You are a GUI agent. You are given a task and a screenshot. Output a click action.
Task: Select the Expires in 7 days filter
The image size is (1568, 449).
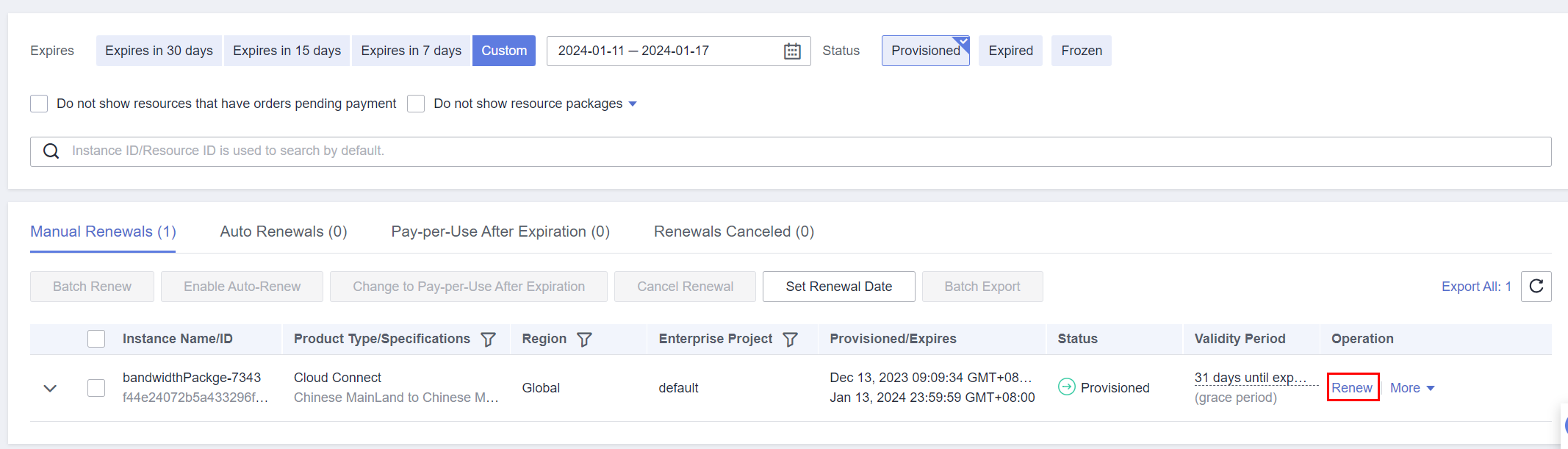(411, 51)
